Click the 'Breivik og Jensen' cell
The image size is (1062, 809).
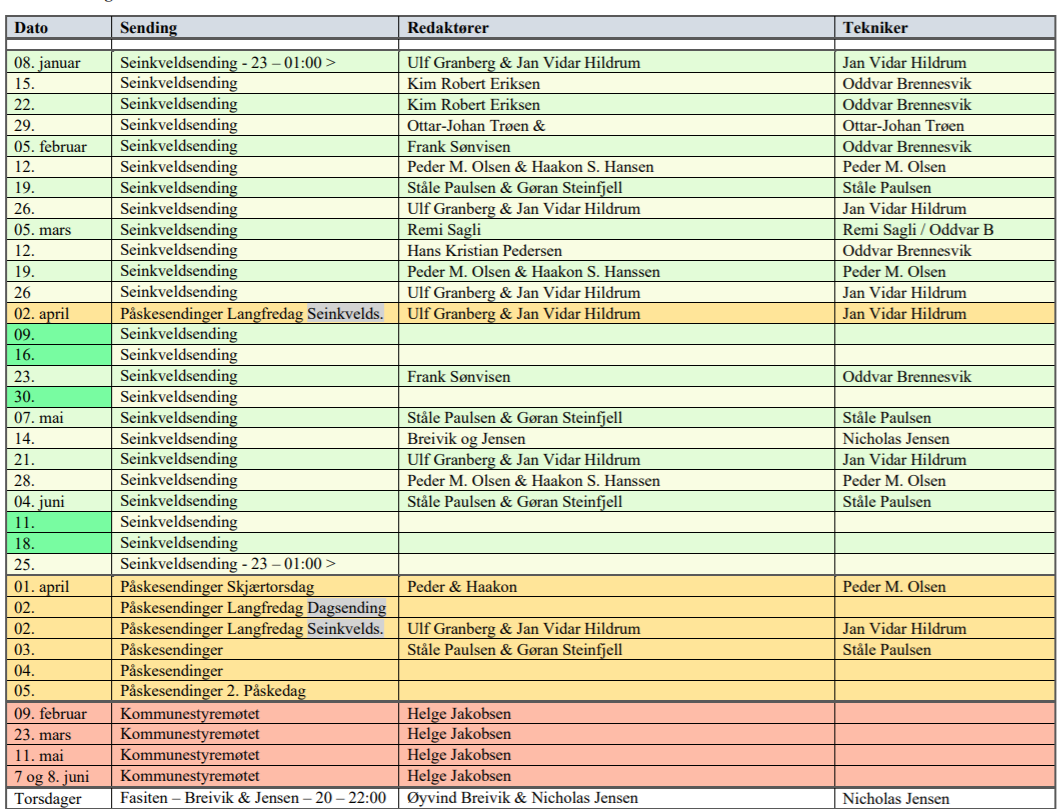[x=616, y=439]
